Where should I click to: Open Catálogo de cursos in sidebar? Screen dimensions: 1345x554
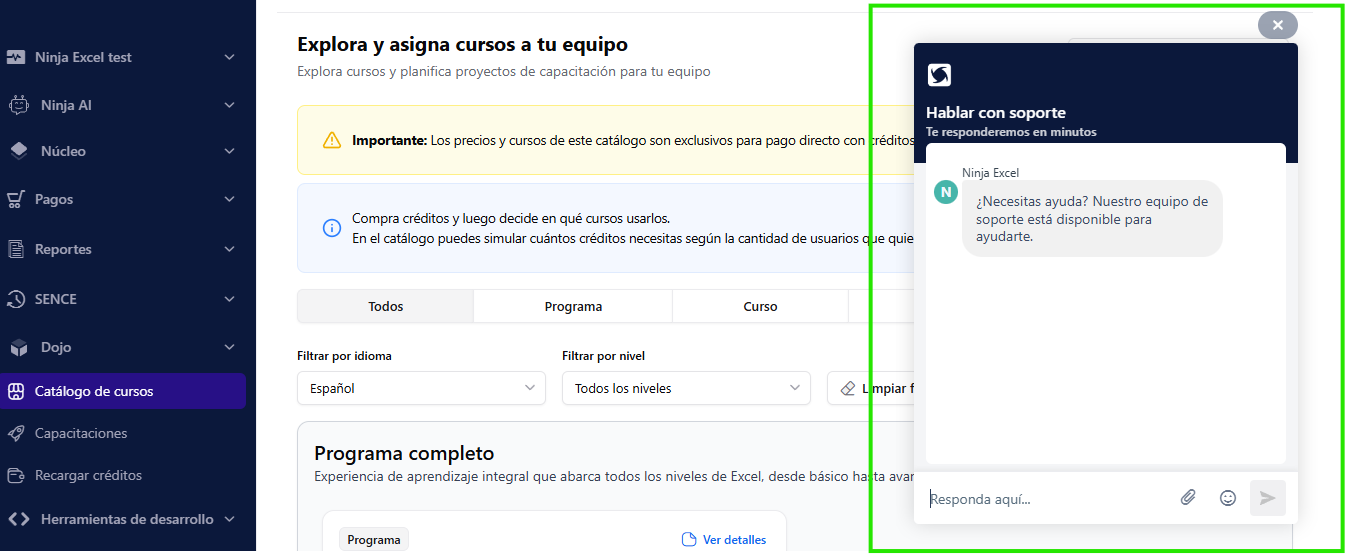[x=123, y=391]
